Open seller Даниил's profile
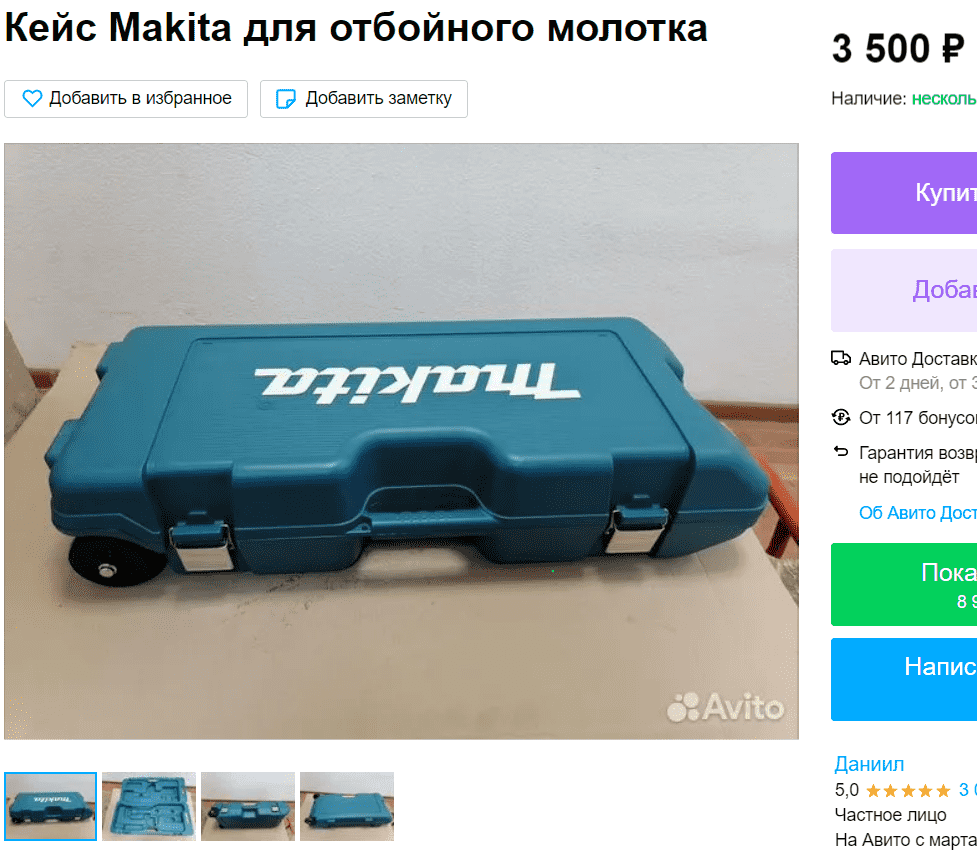The height and width of the screenshot is (851, 977). [869, 764]
